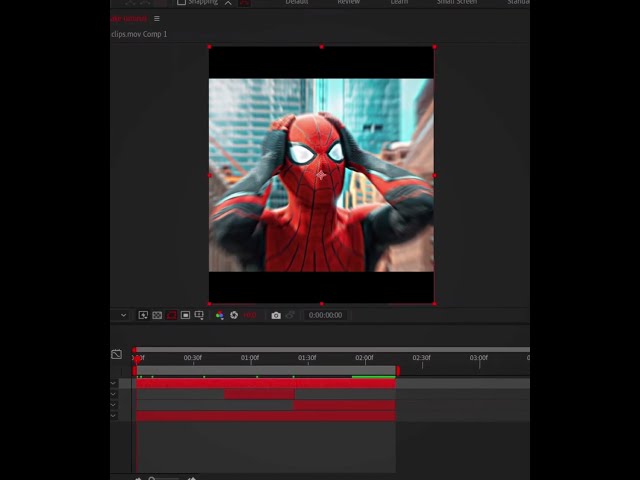The image size is (640, 480).
Task: Click the top-center layer bounding handle
Action: click(322, 47)
